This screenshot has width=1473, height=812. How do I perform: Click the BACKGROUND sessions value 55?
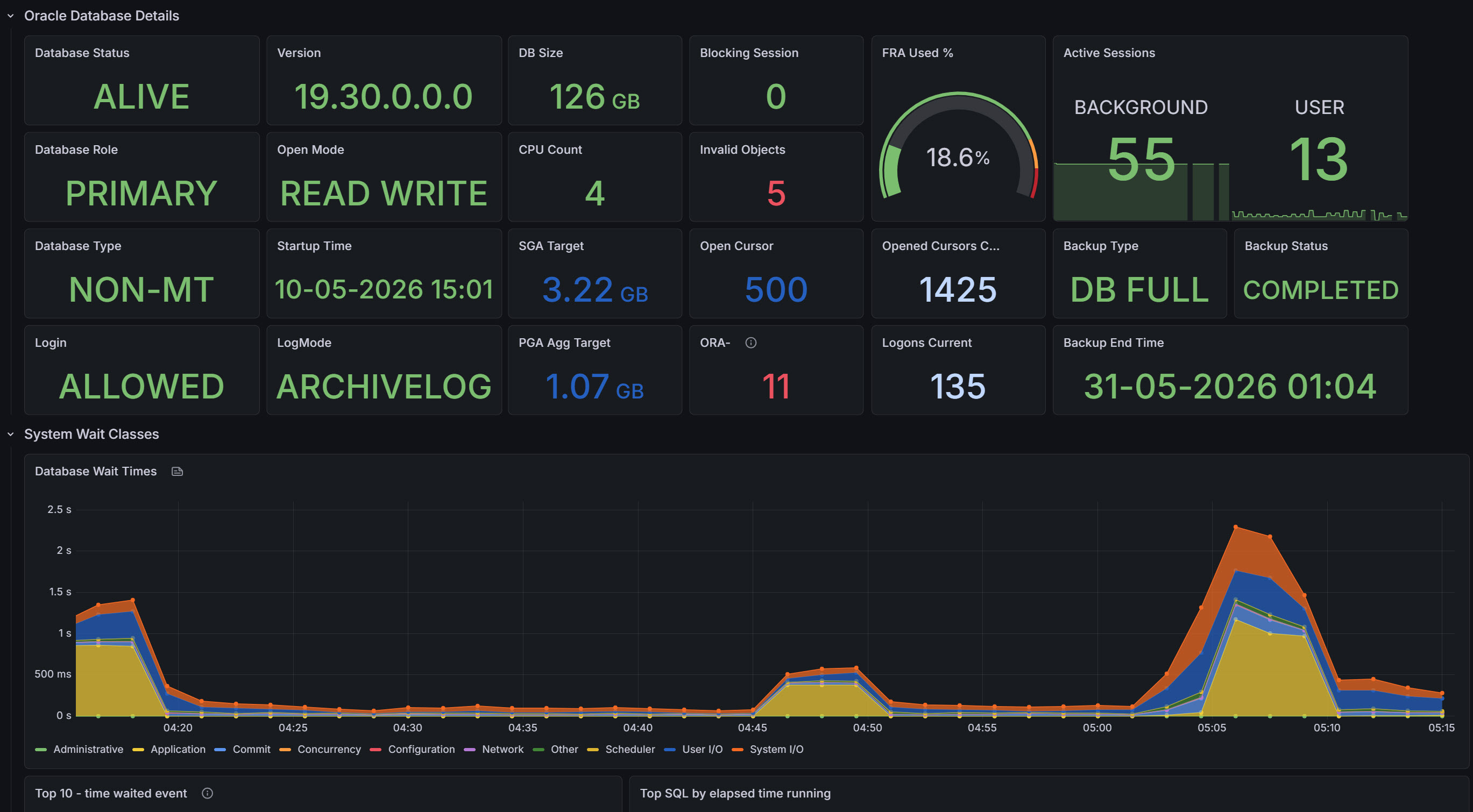1142,159
